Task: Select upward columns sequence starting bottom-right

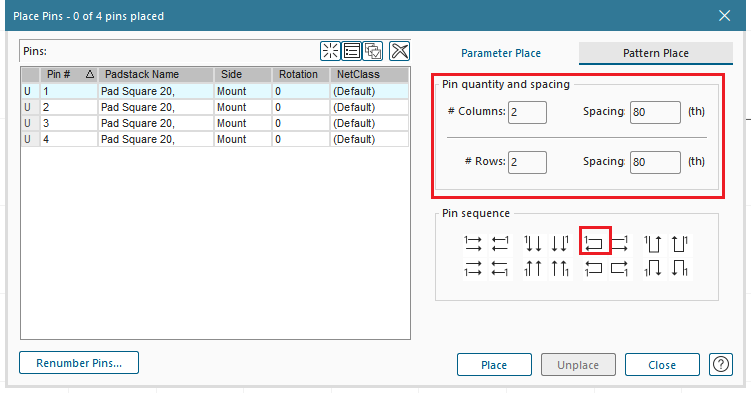Action: pos(560,269)
